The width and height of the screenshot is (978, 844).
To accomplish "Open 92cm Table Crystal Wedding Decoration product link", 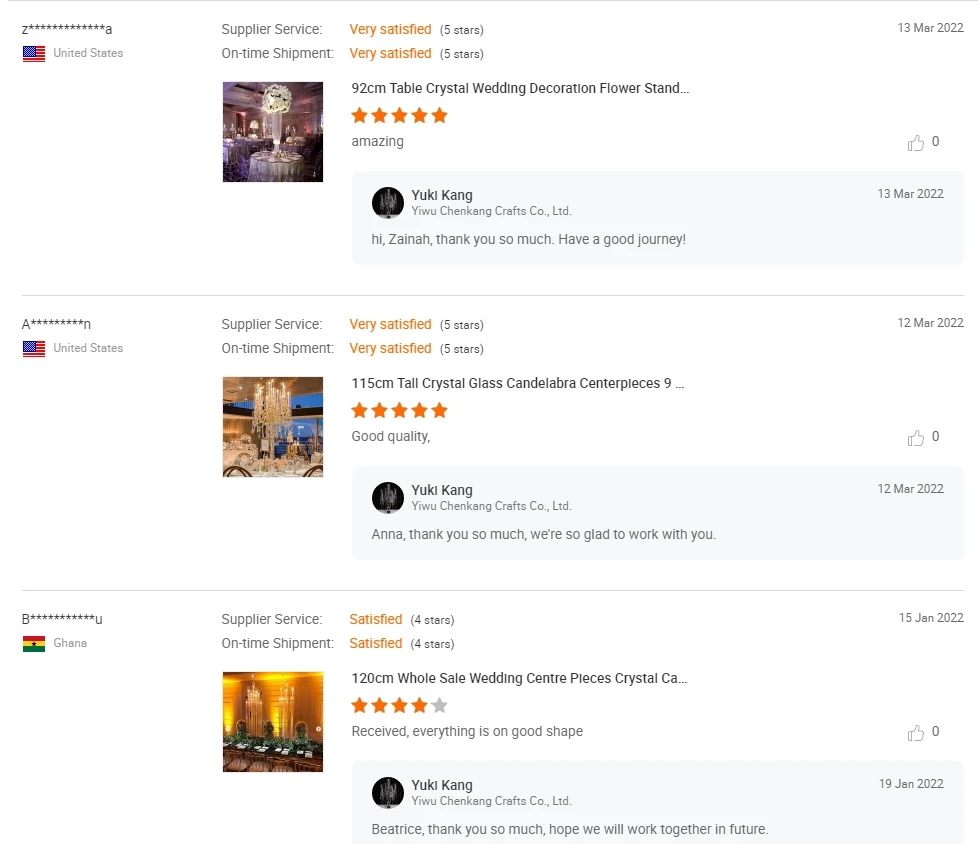I will point(520,88).
